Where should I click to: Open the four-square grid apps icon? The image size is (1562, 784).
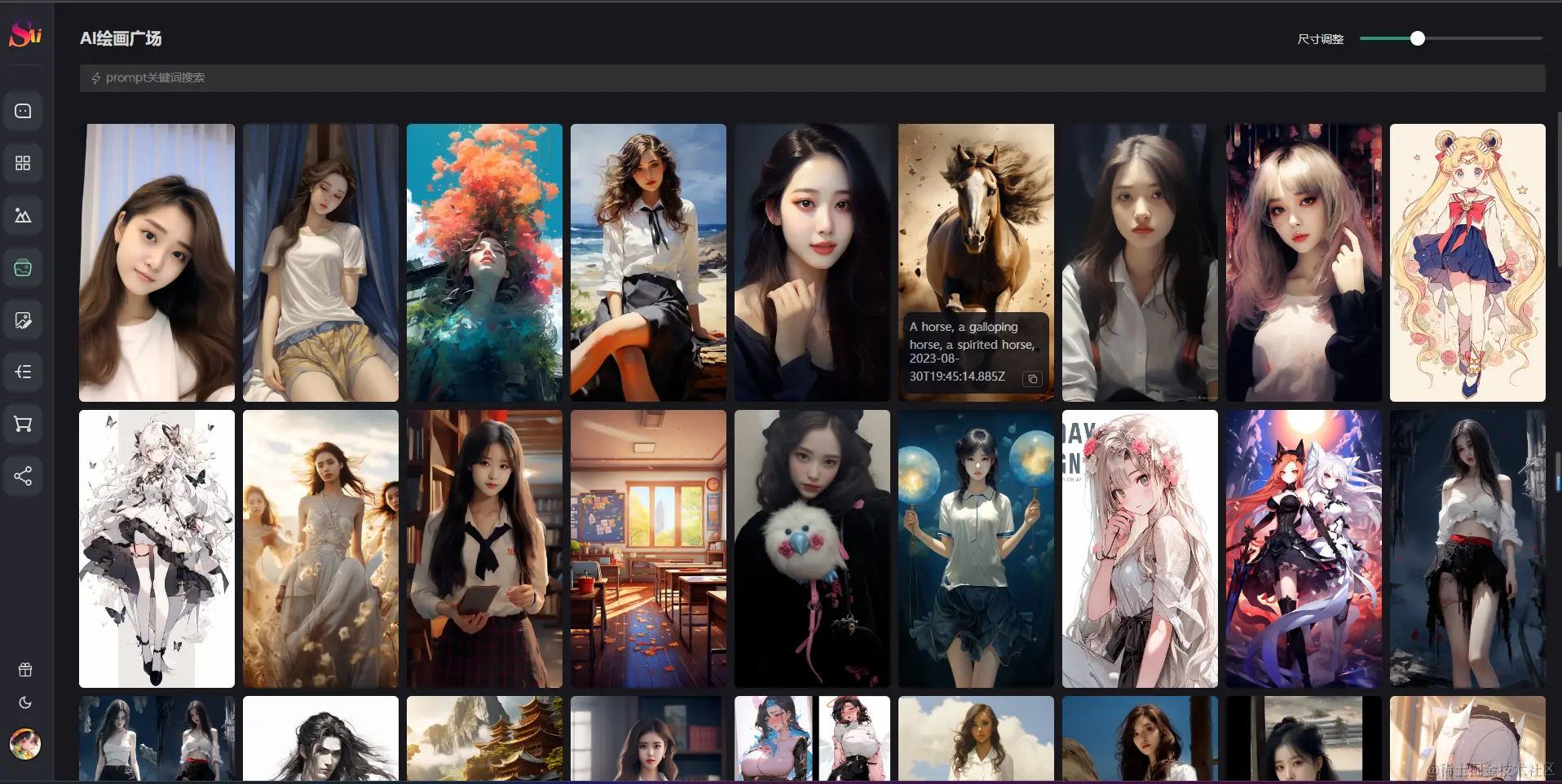[23, 163]
